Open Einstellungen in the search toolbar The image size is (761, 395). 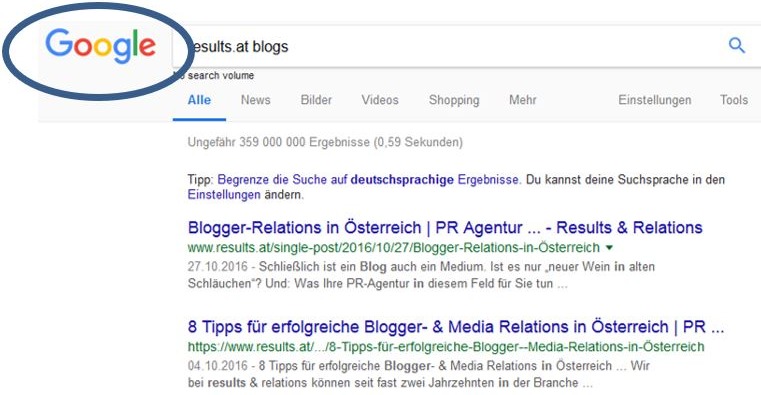(x=654, y=100)
